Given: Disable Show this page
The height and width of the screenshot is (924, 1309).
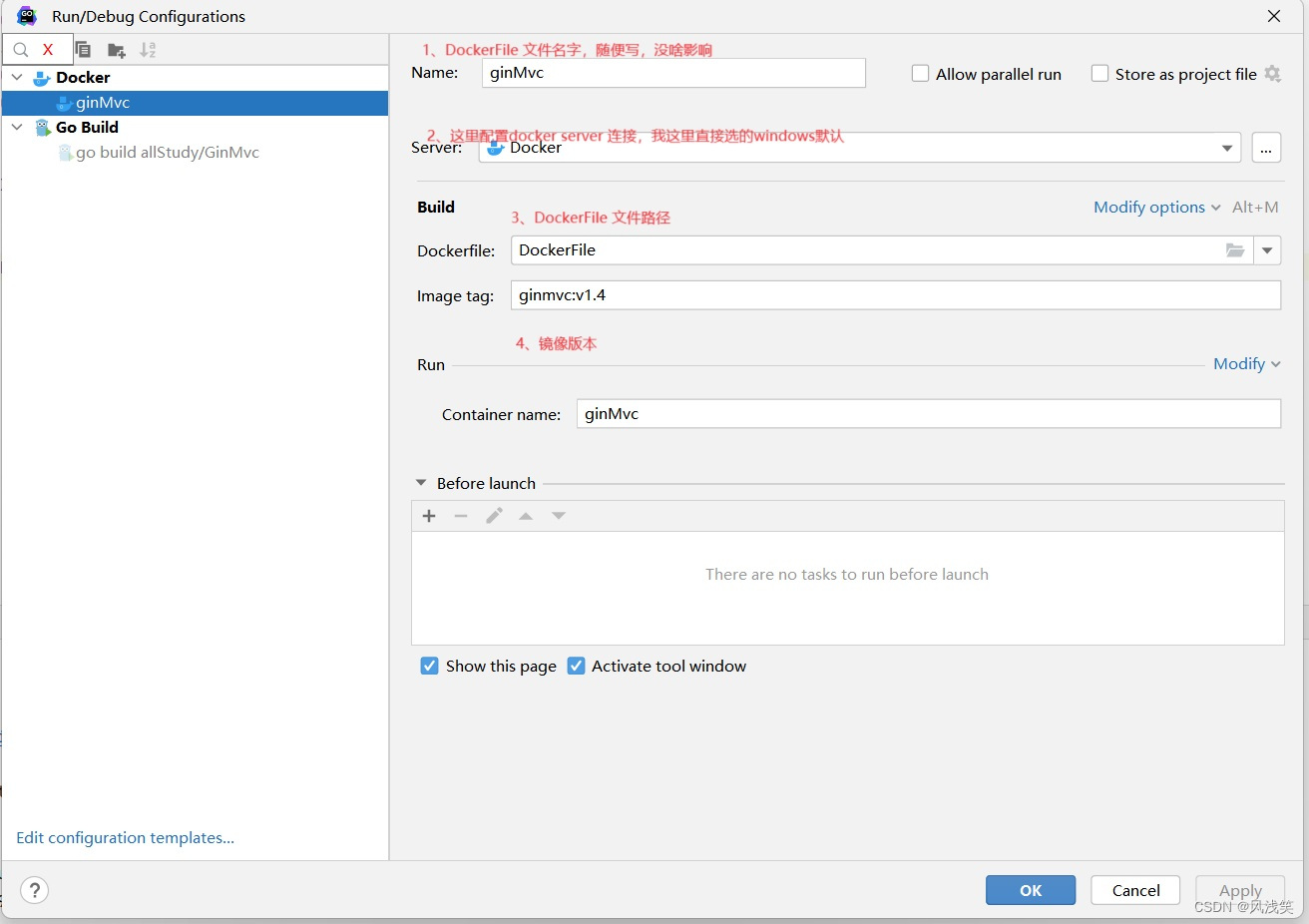Looking at the screenshot, I should 429,666.
